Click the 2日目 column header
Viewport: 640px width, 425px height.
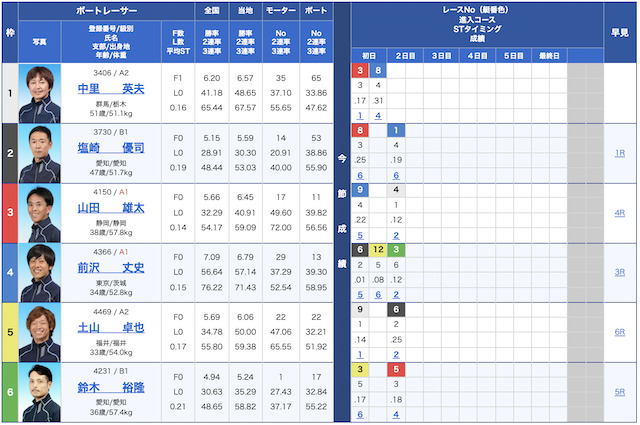click(405, 56)
